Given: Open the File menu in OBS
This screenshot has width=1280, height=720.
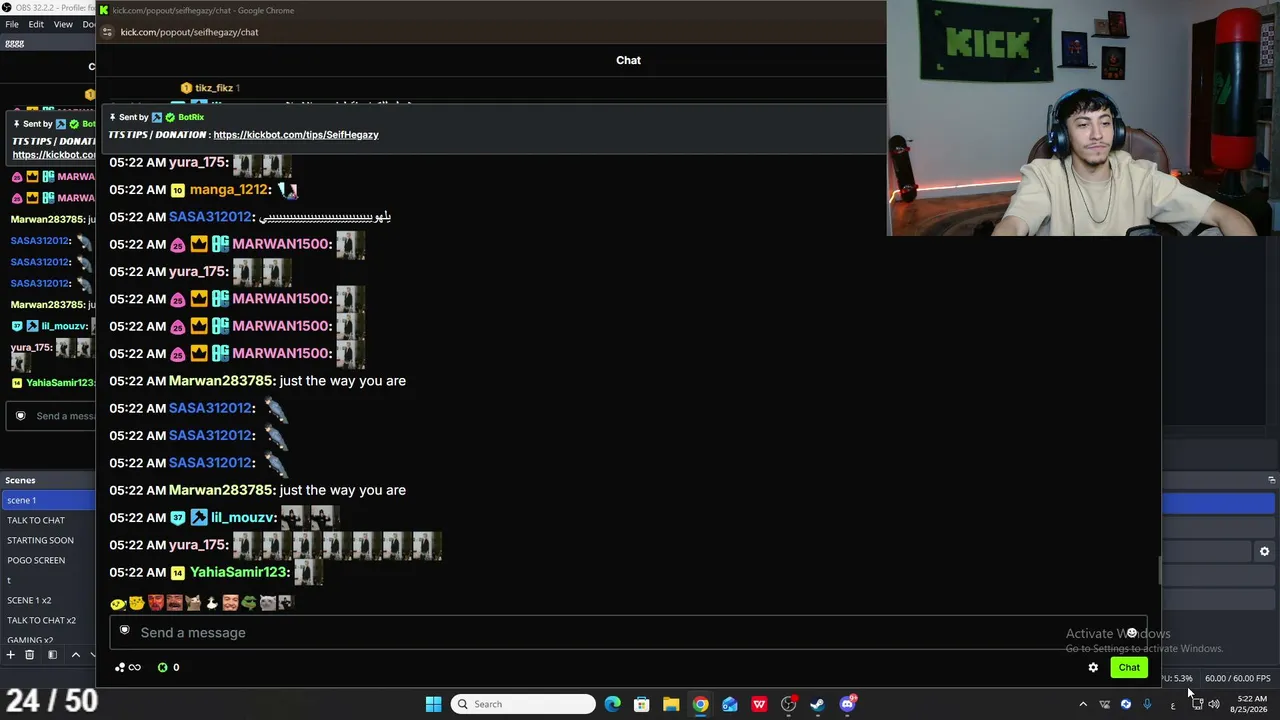Looking at the screenshot, I should point(12,24).
